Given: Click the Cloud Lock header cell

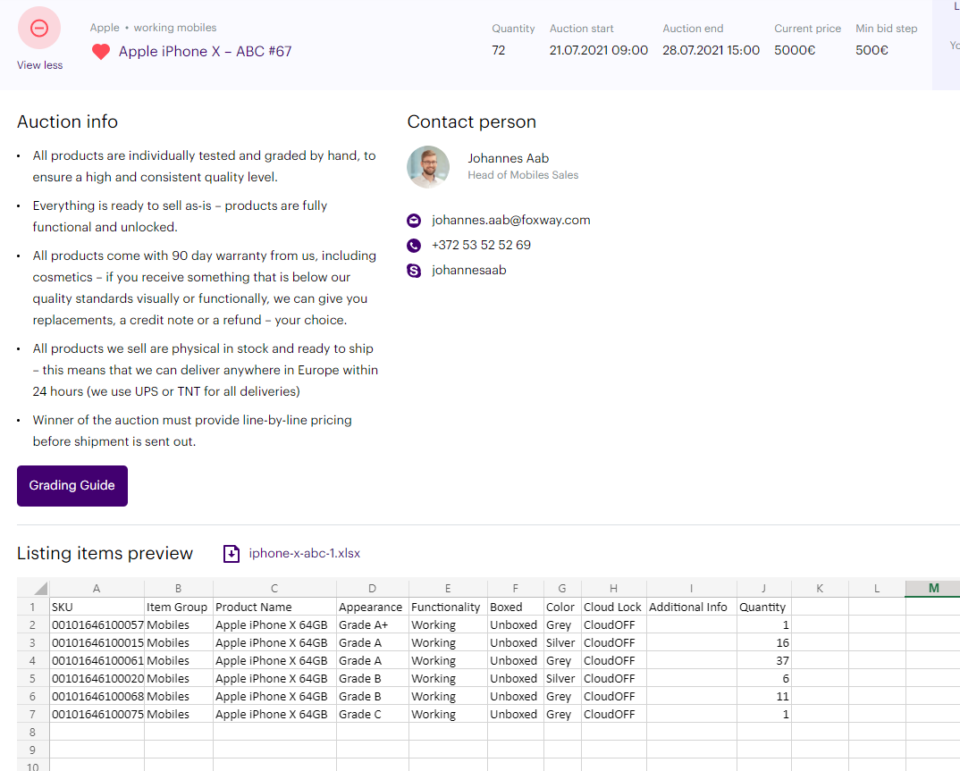Looking at the screenshot, I should [x=613, y=607].
